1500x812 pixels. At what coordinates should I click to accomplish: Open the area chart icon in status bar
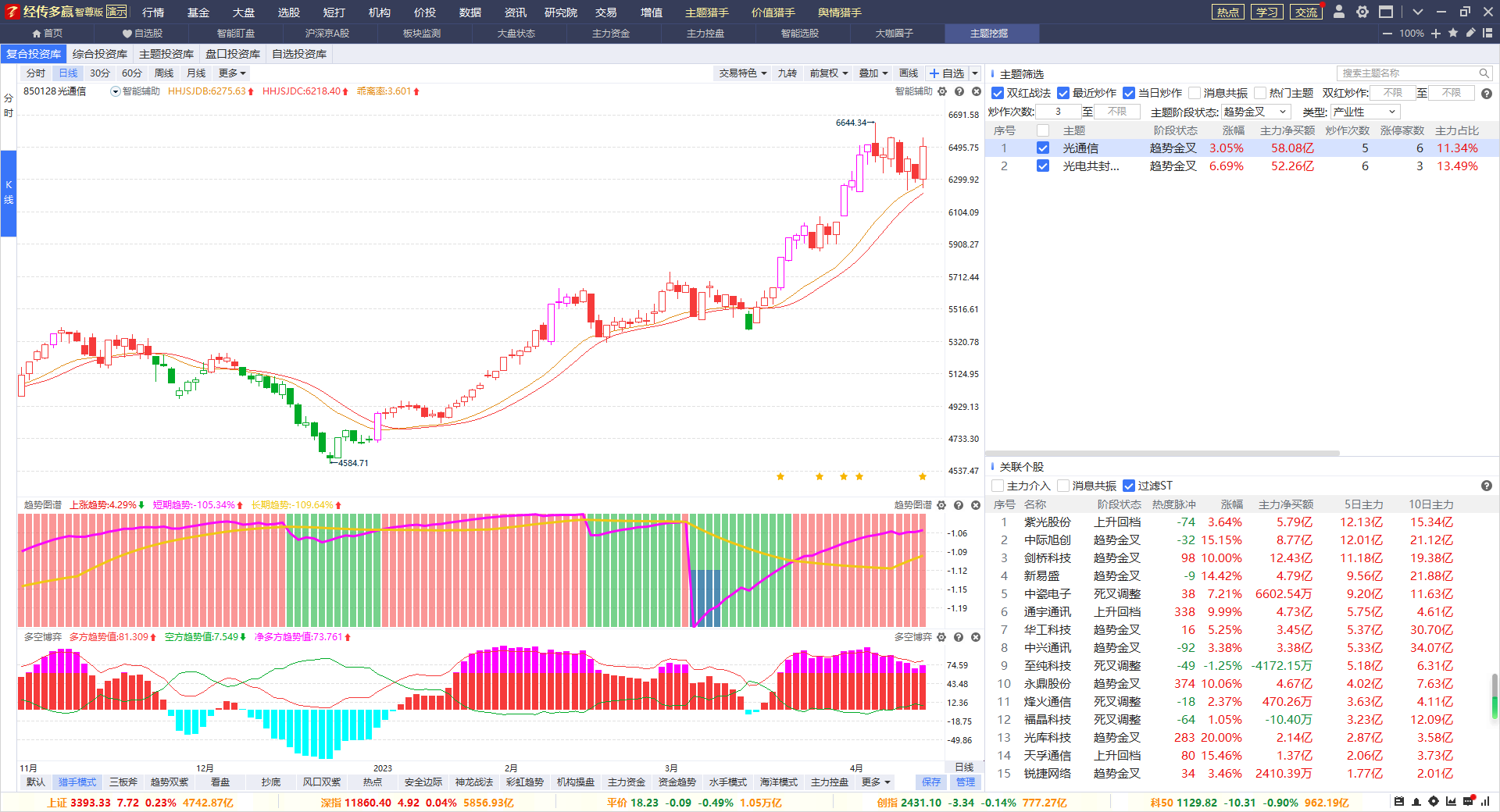(x=1451, y=802)
